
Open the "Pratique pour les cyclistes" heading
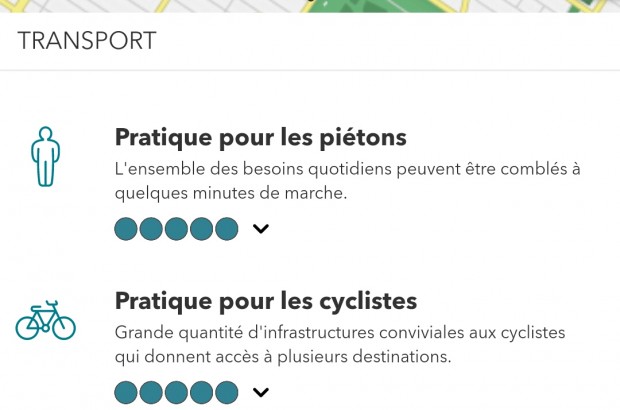click(265, 300)
